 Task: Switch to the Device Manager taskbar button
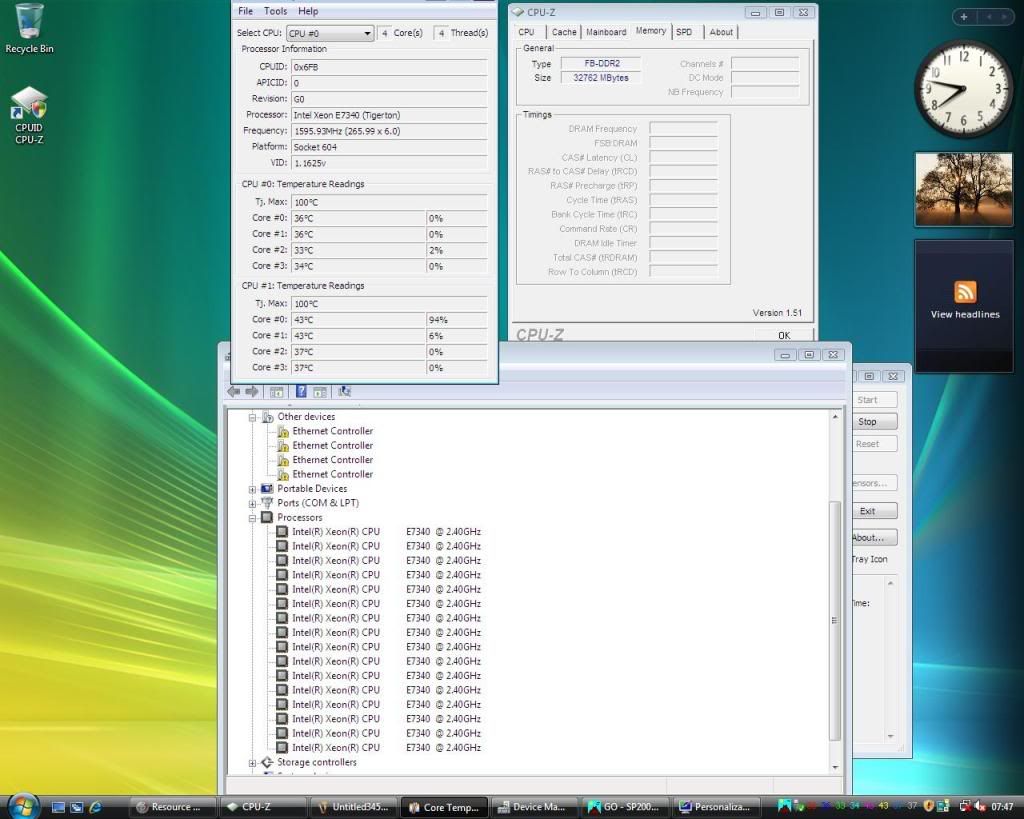[534, 807]
